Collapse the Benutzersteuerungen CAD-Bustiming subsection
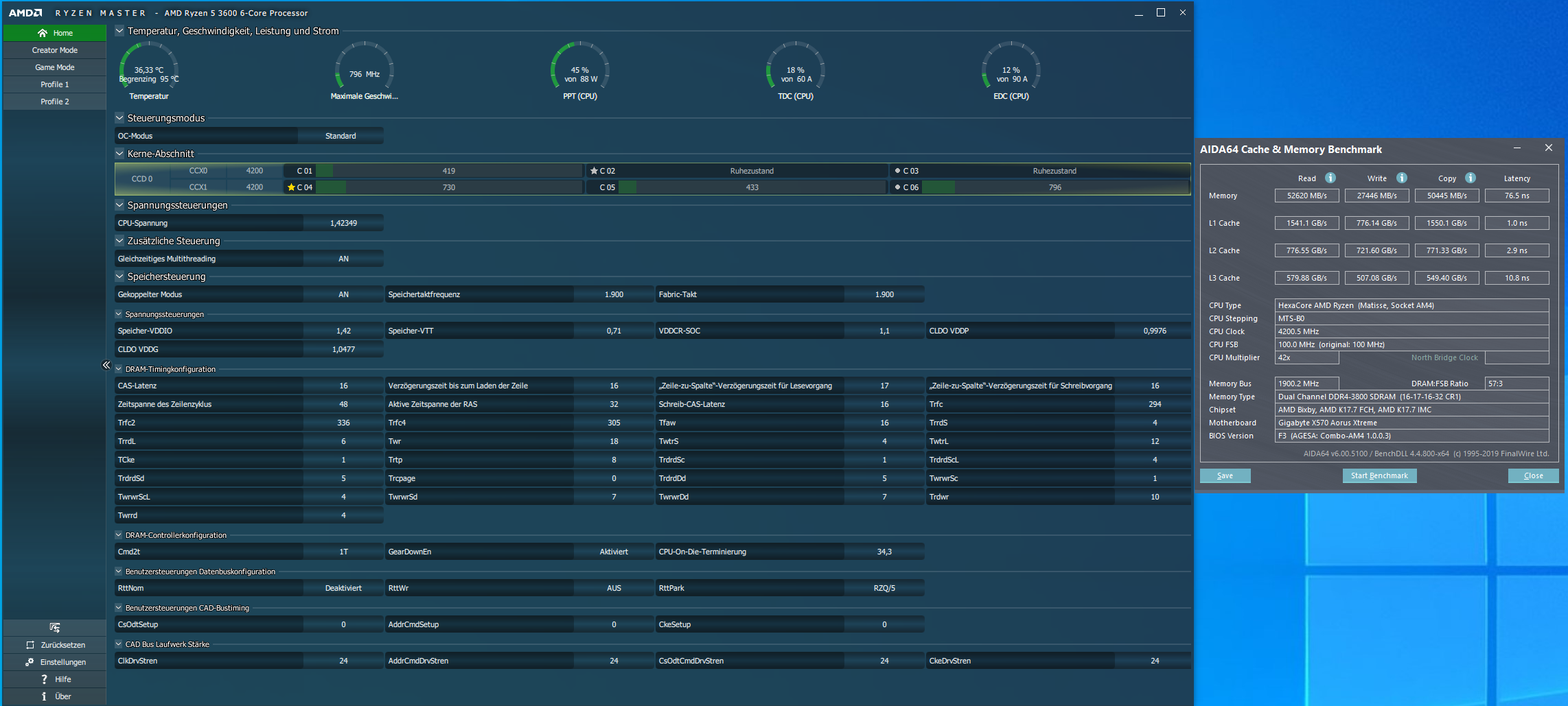The height and width of the screenshot is (706, 1568). 119,608
